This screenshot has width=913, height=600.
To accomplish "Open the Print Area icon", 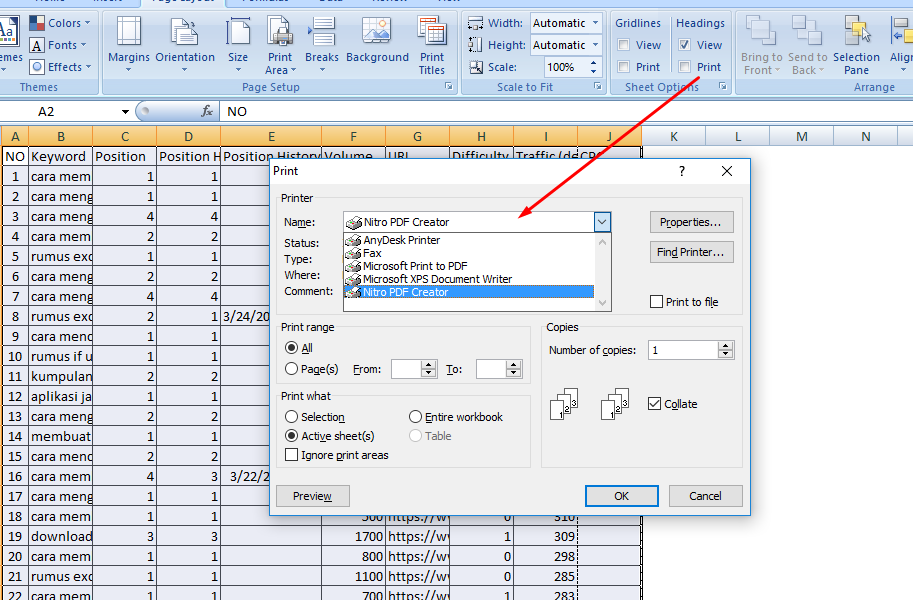I will click(280, 32).
